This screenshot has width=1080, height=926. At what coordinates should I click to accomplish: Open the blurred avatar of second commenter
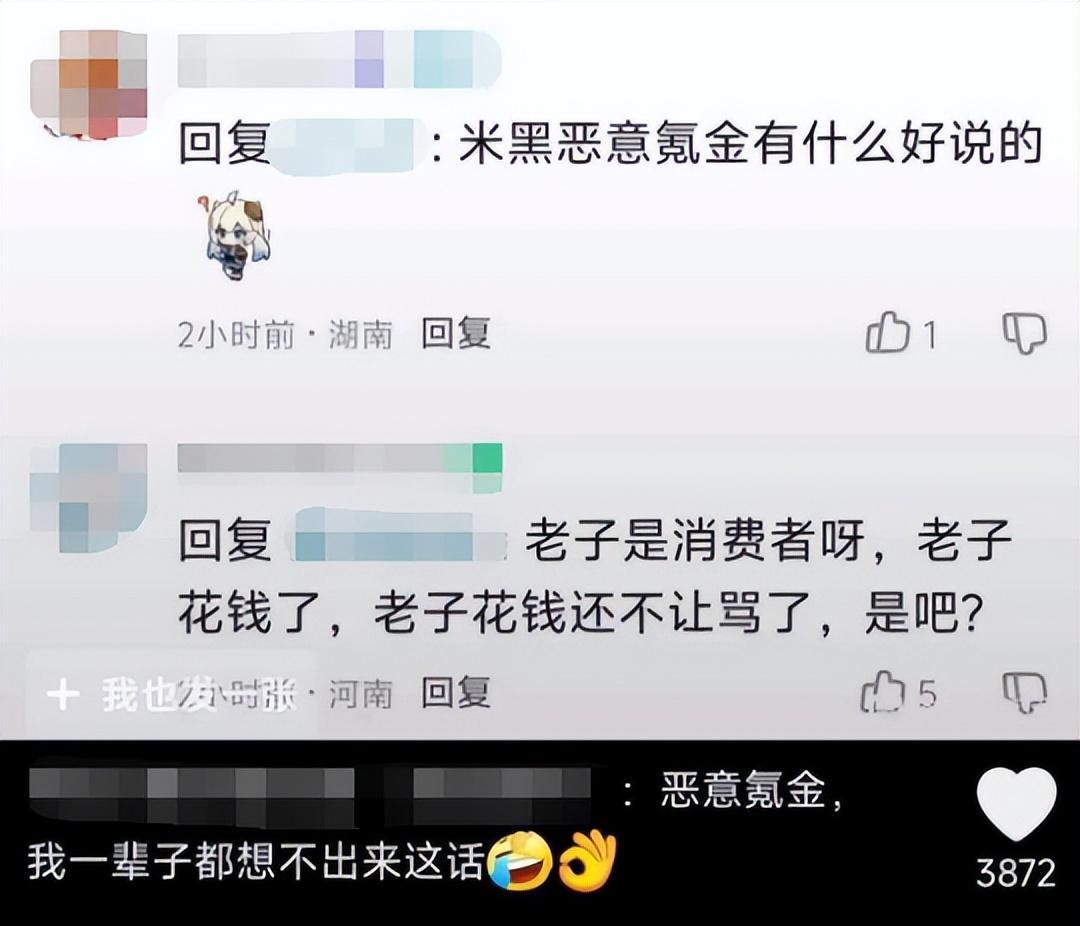point(90,497)
